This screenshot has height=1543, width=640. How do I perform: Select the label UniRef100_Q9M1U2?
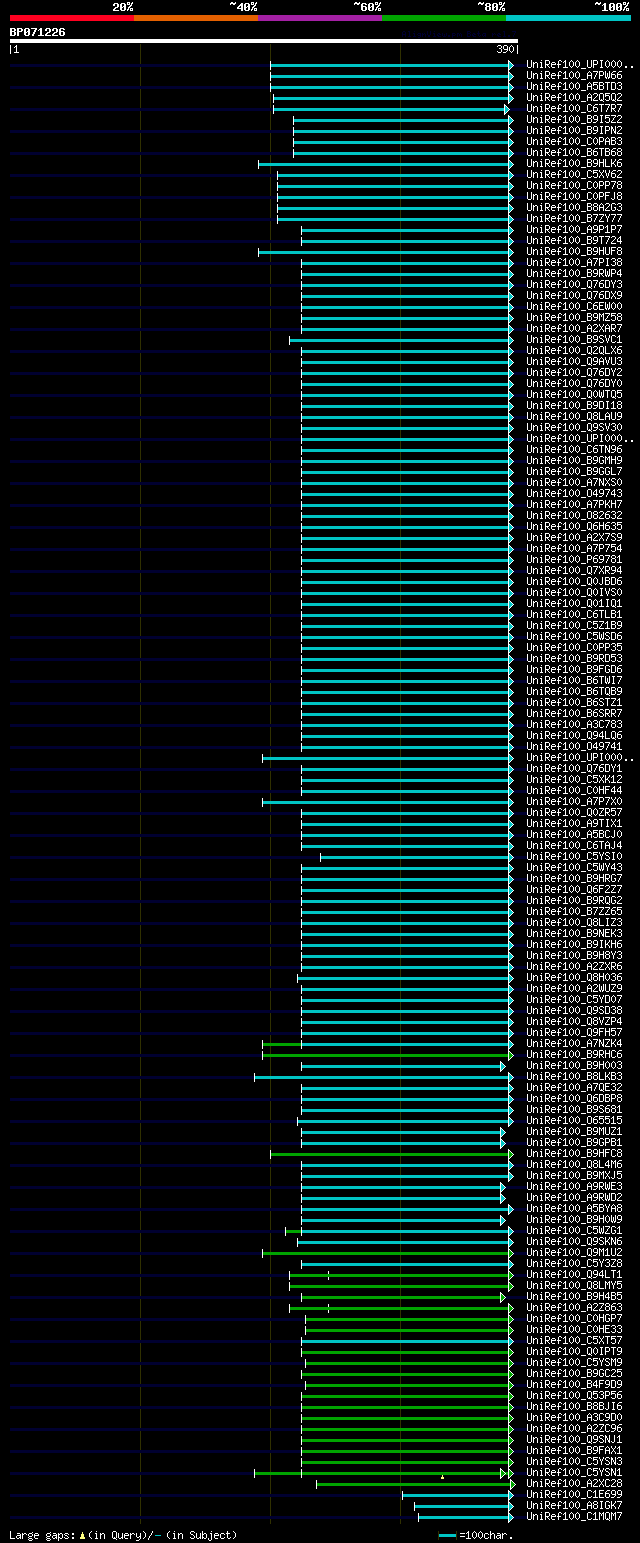(x=574, y=1253)
